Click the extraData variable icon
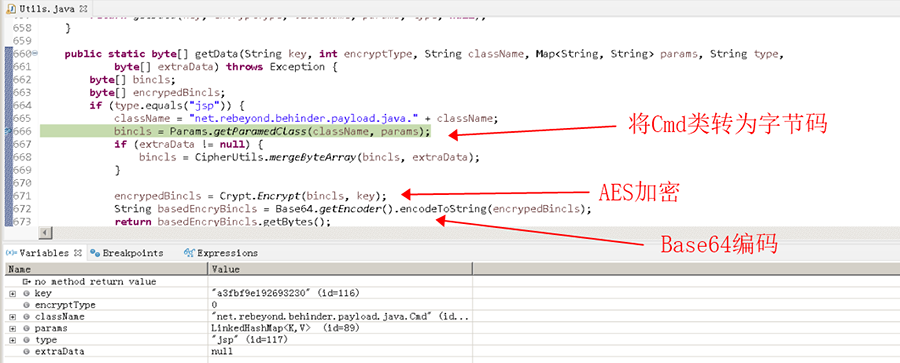The width and height of the screenshot is (900, 363). point(26,351)
